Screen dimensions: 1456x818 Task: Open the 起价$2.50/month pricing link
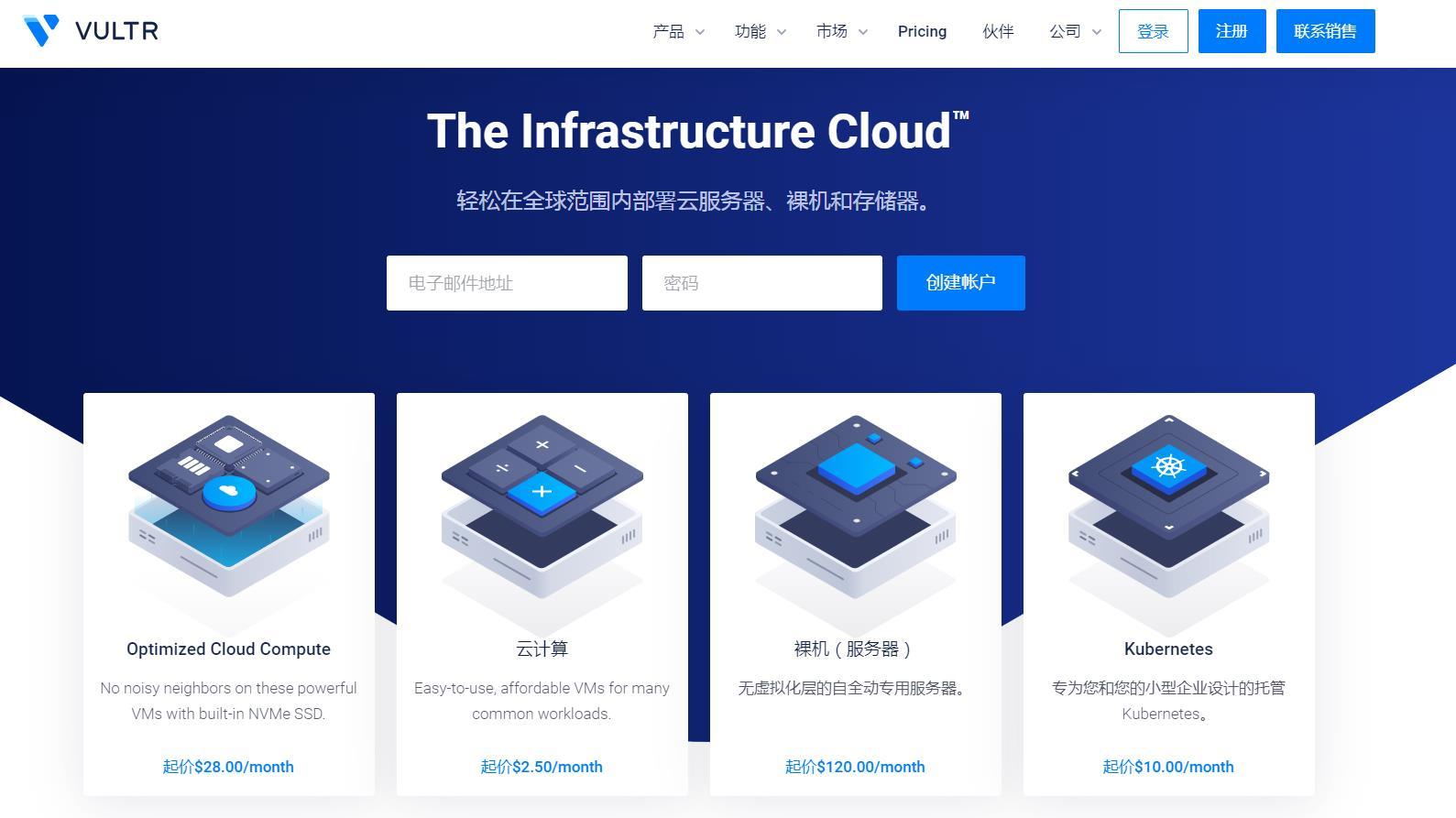542,767
